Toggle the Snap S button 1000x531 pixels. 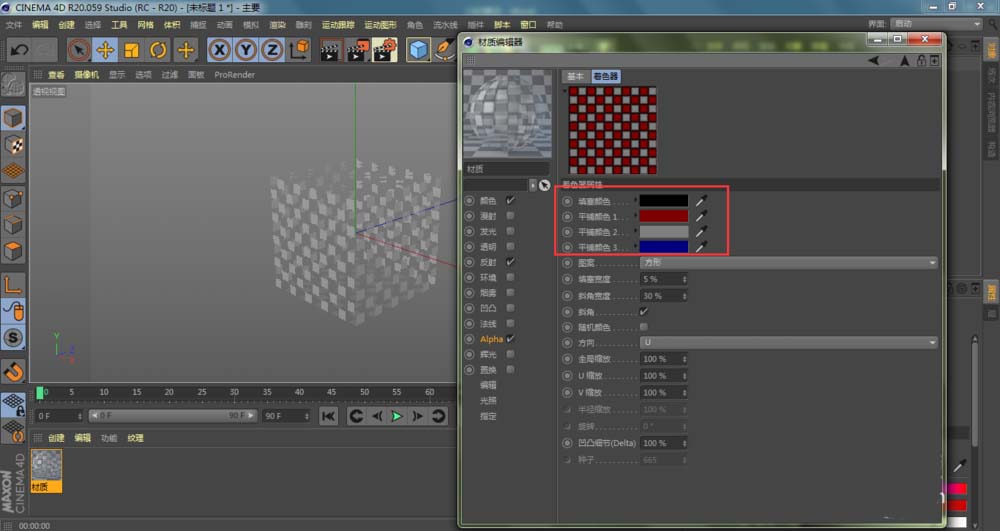pos(13,338)
